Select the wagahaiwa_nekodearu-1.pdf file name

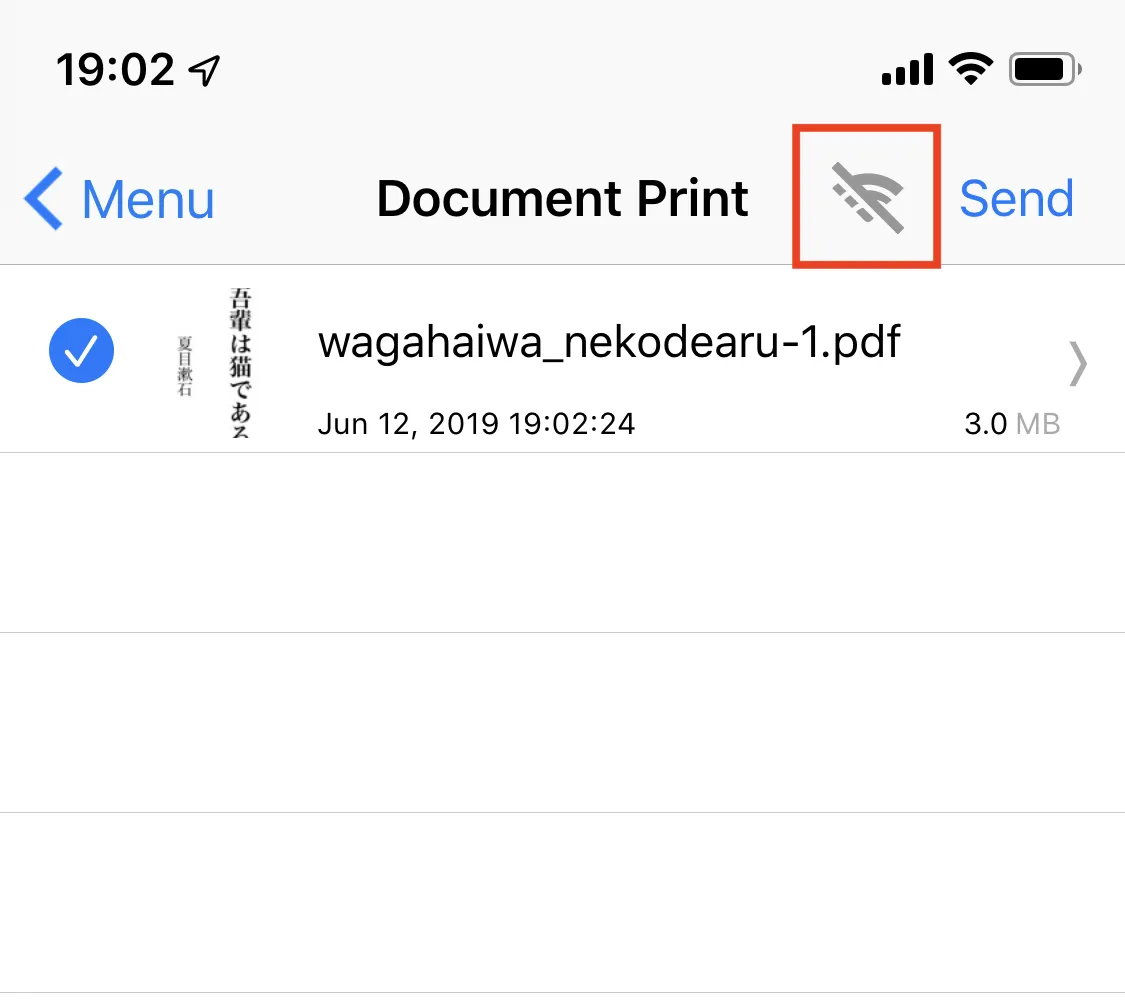coord(609,343)
